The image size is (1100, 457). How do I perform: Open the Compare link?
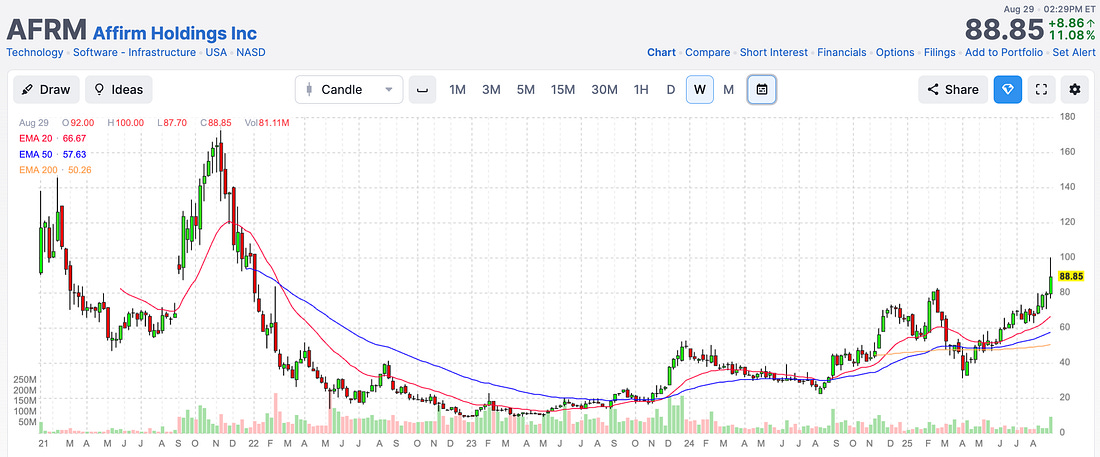click(x=708, y=53)
